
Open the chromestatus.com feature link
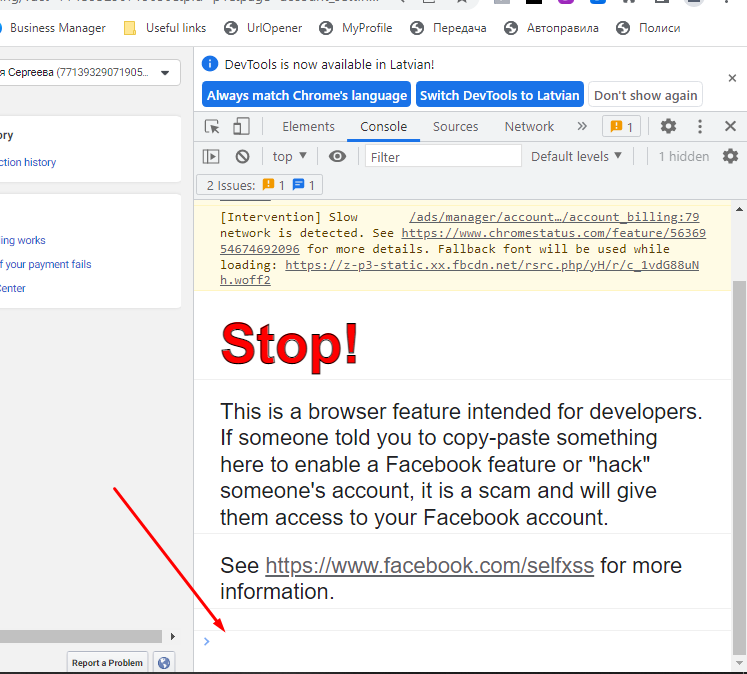click(554, 233)
